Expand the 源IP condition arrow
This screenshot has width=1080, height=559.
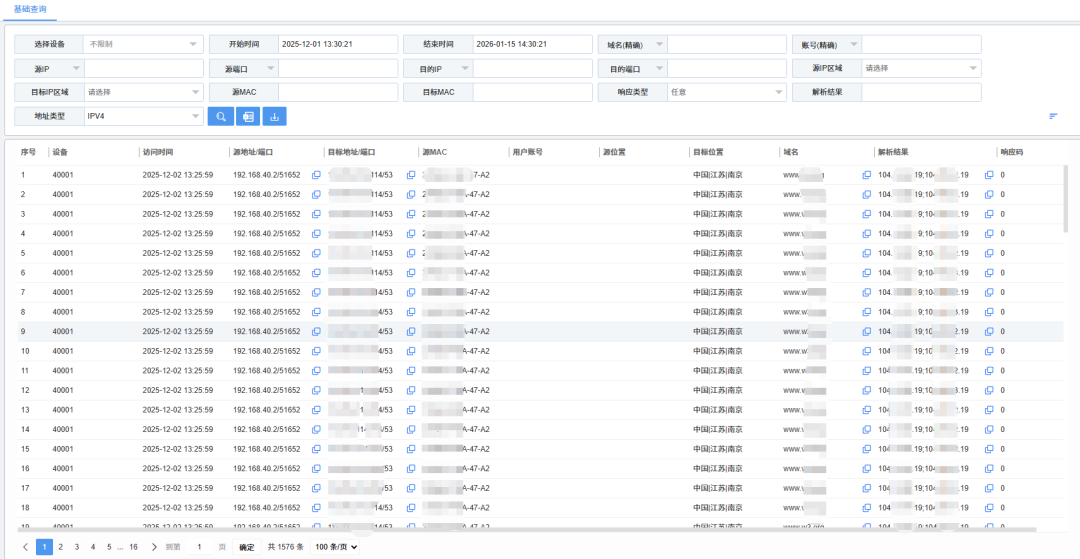tap(76, 68)
